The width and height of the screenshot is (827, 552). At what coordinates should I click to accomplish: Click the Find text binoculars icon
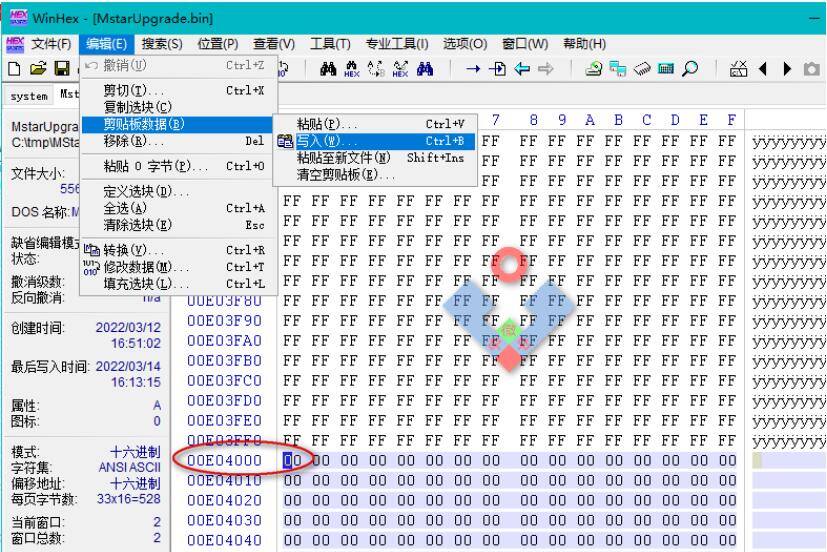coord(328,69)
